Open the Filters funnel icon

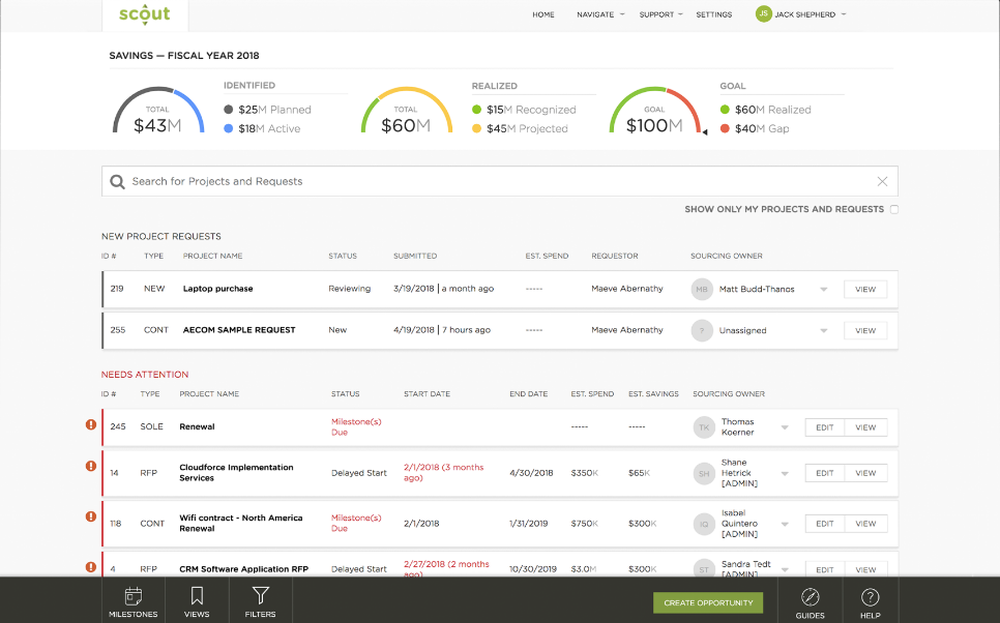point(260,596)
